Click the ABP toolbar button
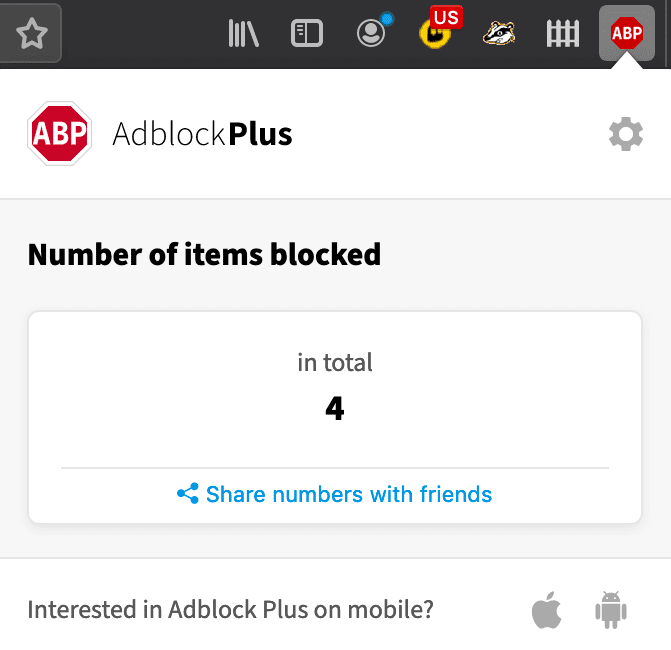The width and height of the screenshot is (671, 650). 627,34
